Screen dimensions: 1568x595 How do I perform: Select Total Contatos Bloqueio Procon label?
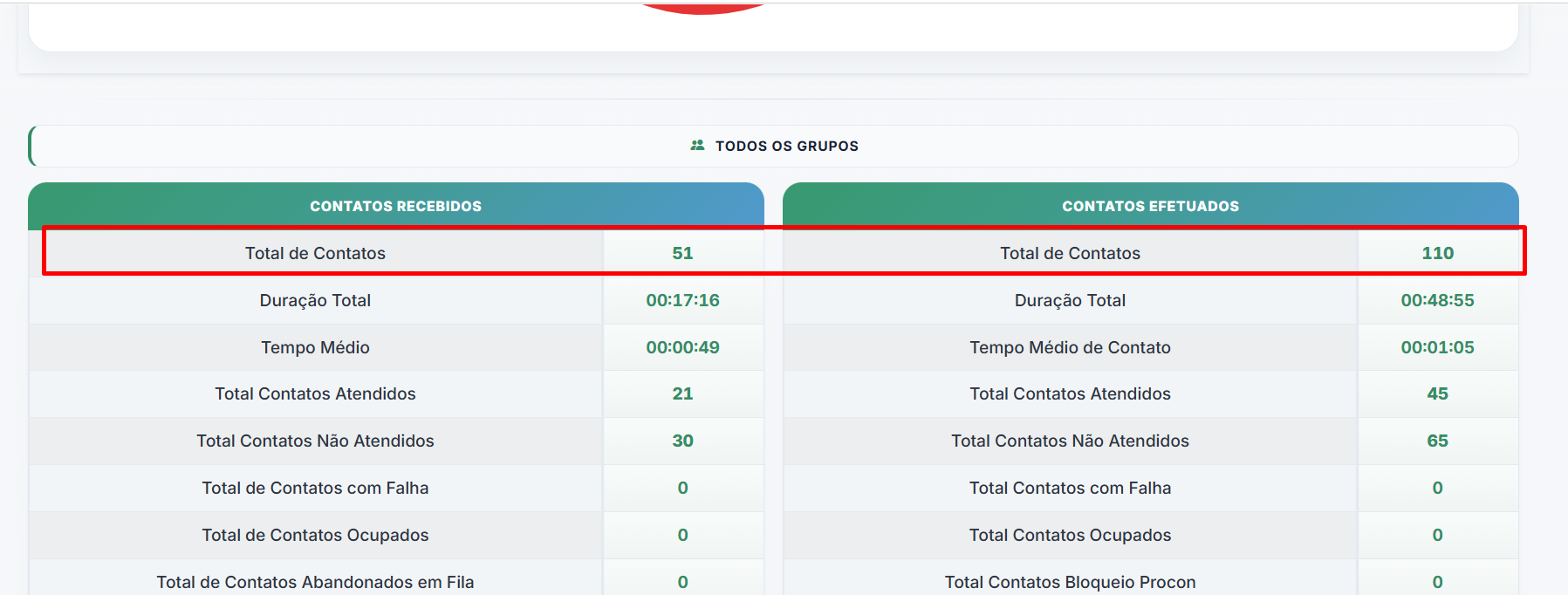coord(1070,582)
